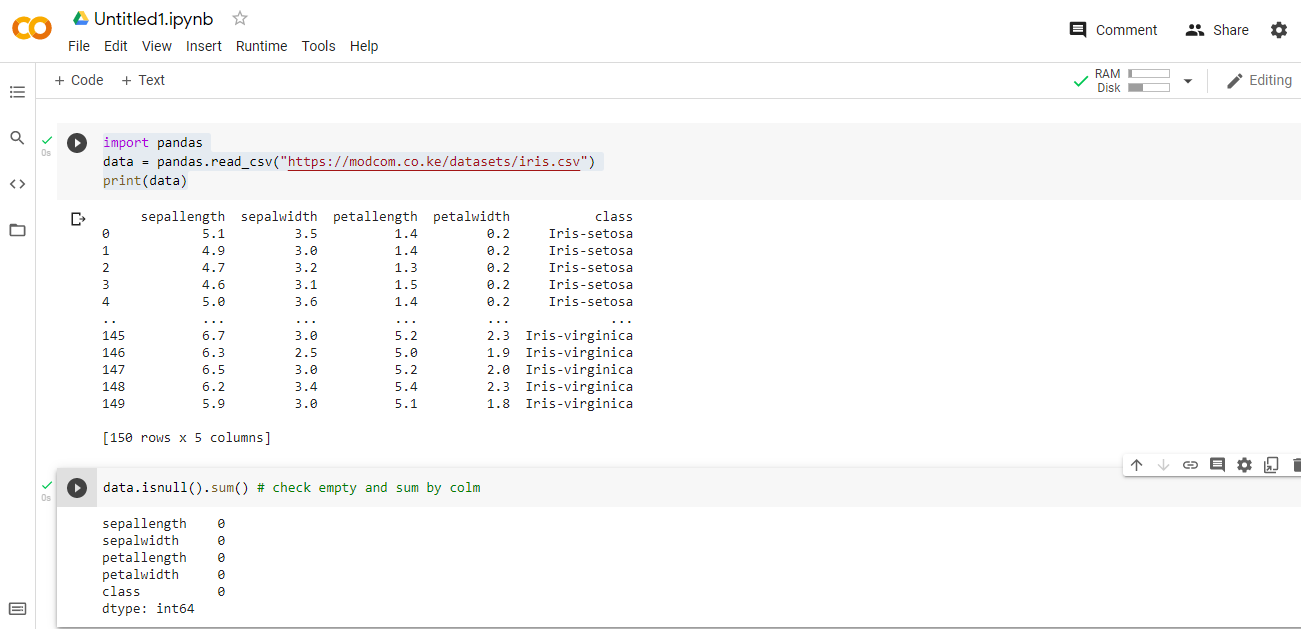Open the notebook search tool
This screenshot has width=1301, height=629.
click(17, 137)
